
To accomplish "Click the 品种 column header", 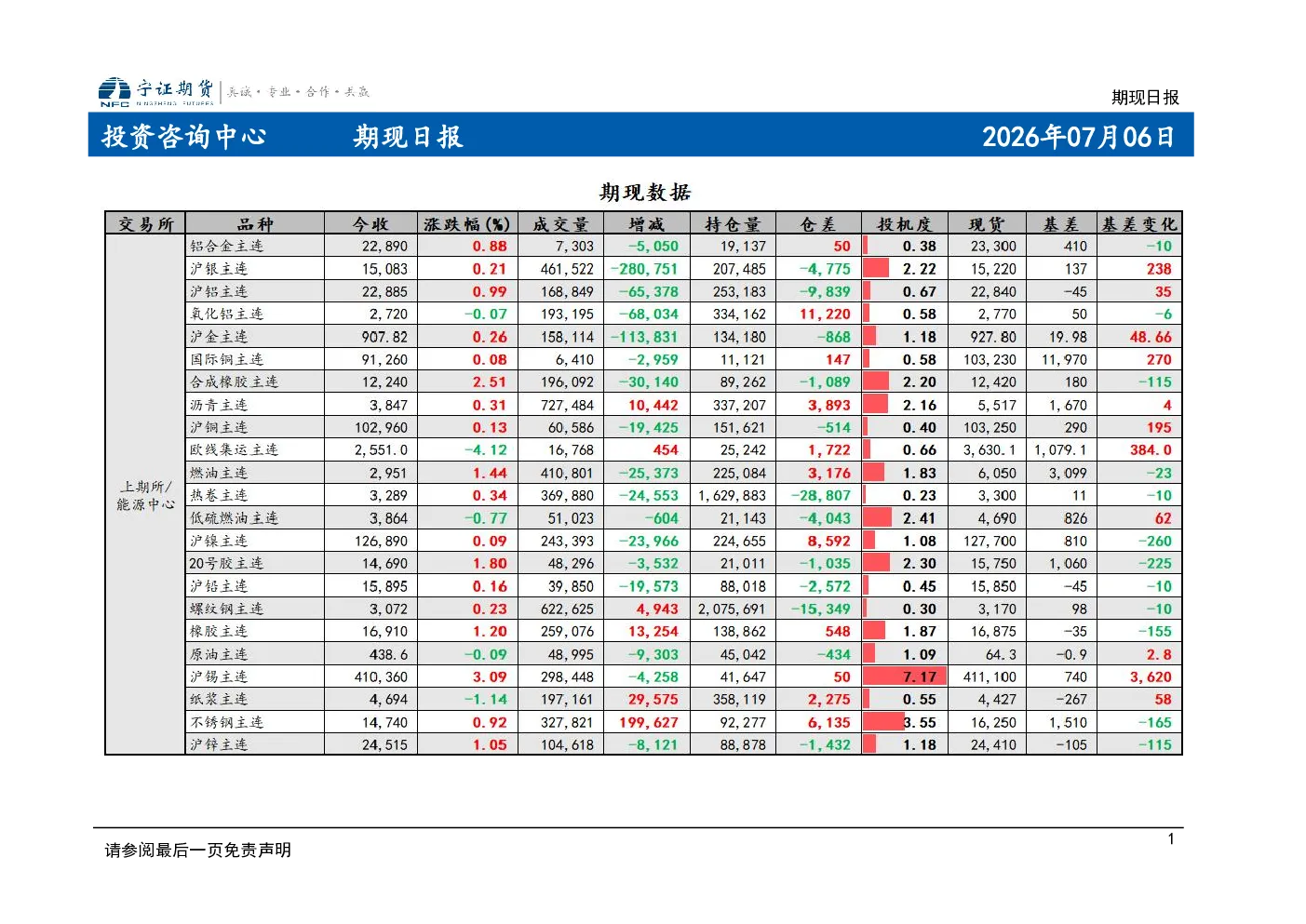I will [255, 224].
